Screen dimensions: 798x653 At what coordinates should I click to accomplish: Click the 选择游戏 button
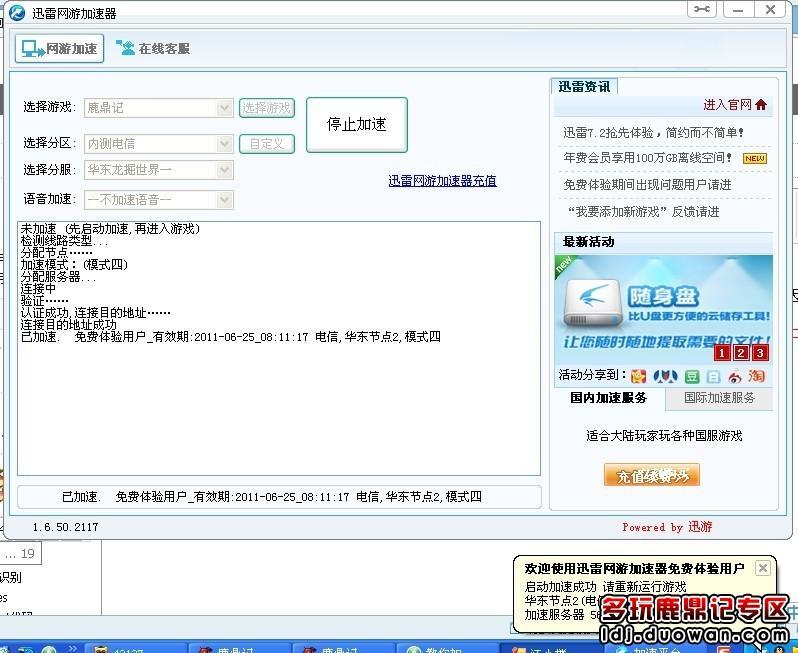click(x=267, y=108)
